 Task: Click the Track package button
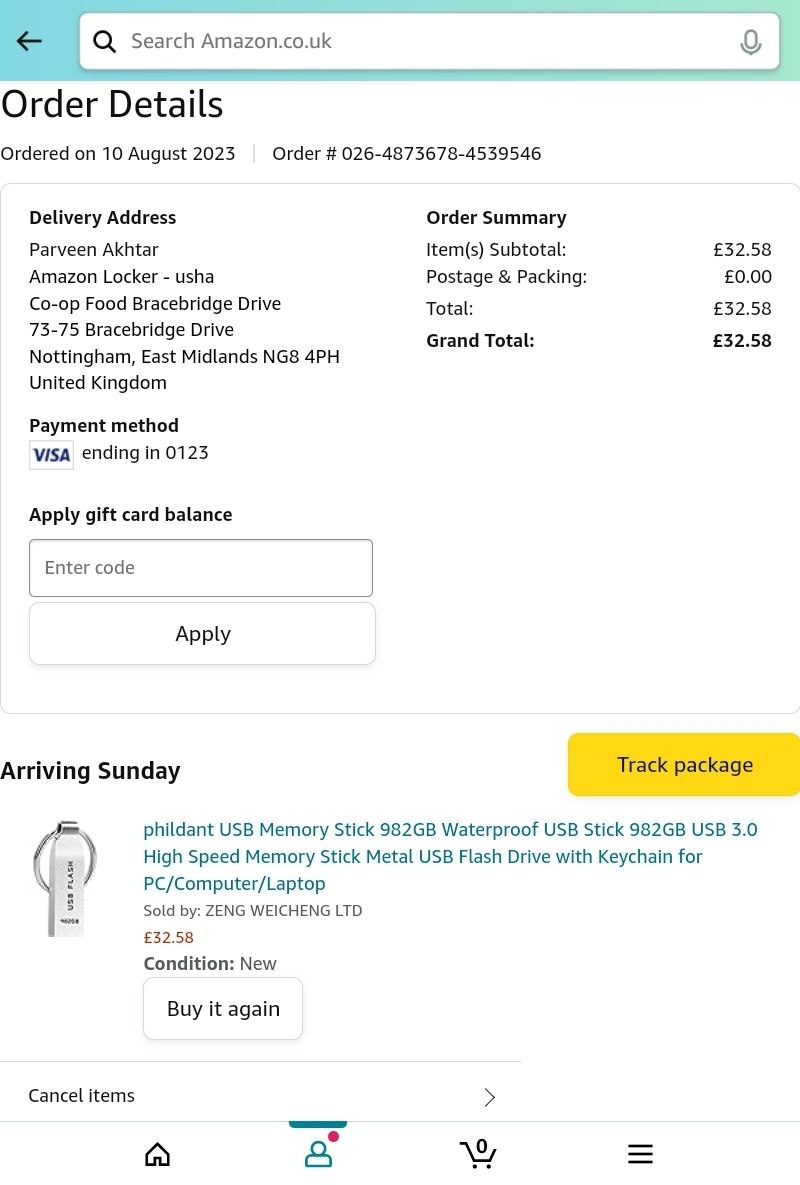point(684,765)
